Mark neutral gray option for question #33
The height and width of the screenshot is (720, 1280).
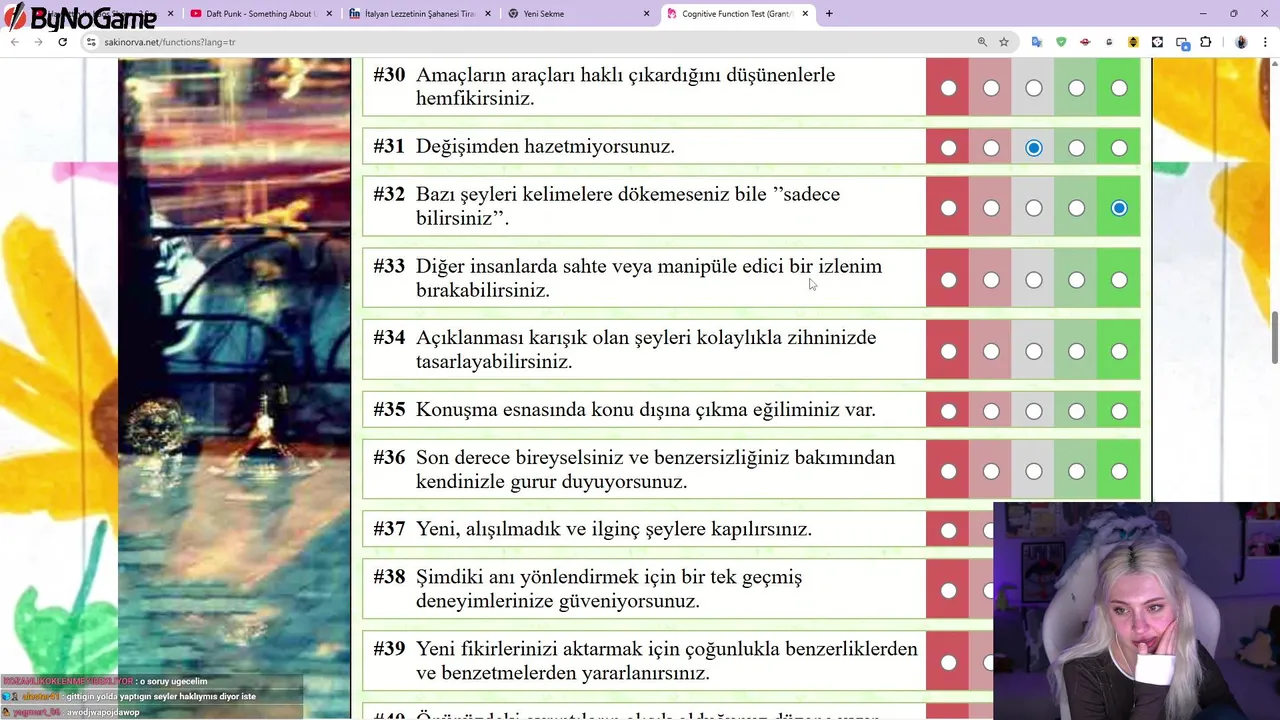tap(1033, 280)
